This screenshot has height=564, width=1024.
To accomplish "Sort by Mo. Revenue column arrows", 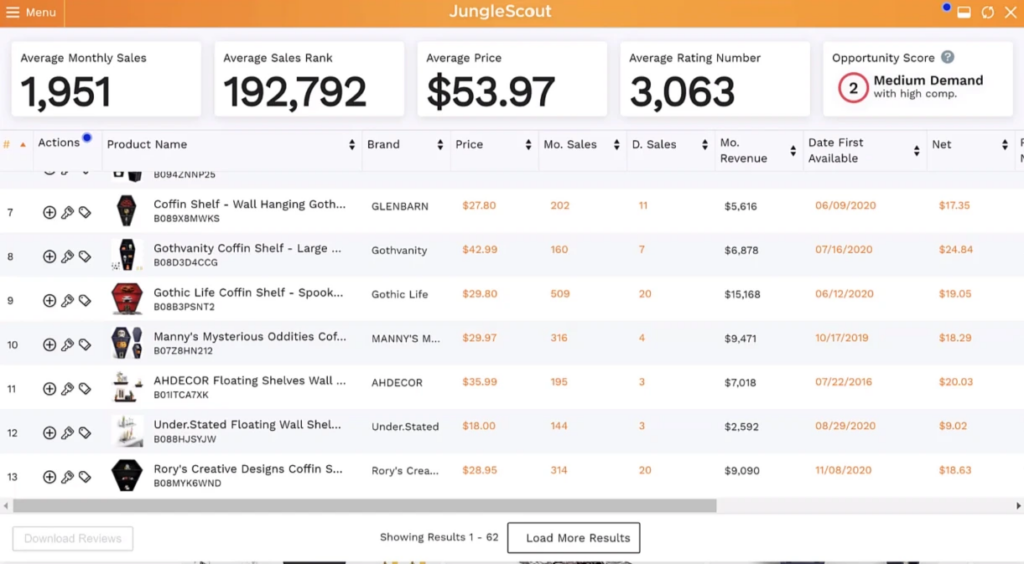I will point(793,151).
